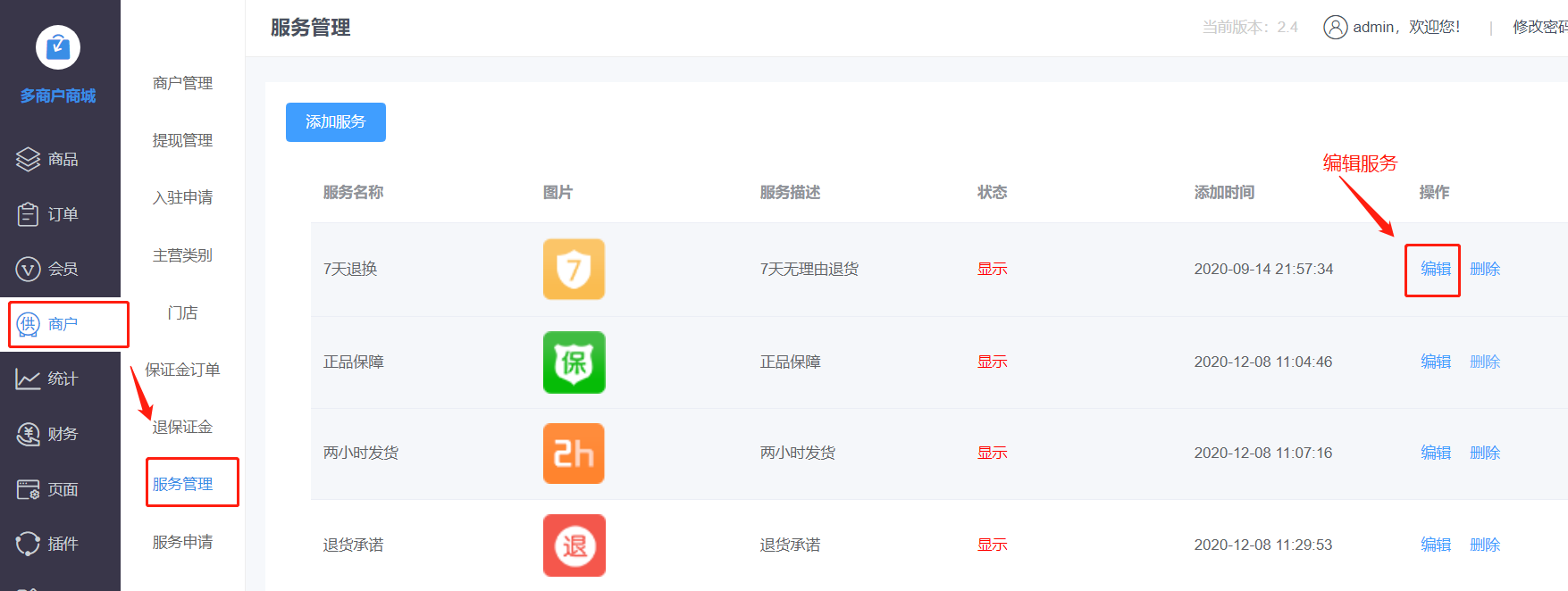The width and height of the screenshot is (1568, 591).
Task: Open the 订单 clipboard icon
Action: 28,214
